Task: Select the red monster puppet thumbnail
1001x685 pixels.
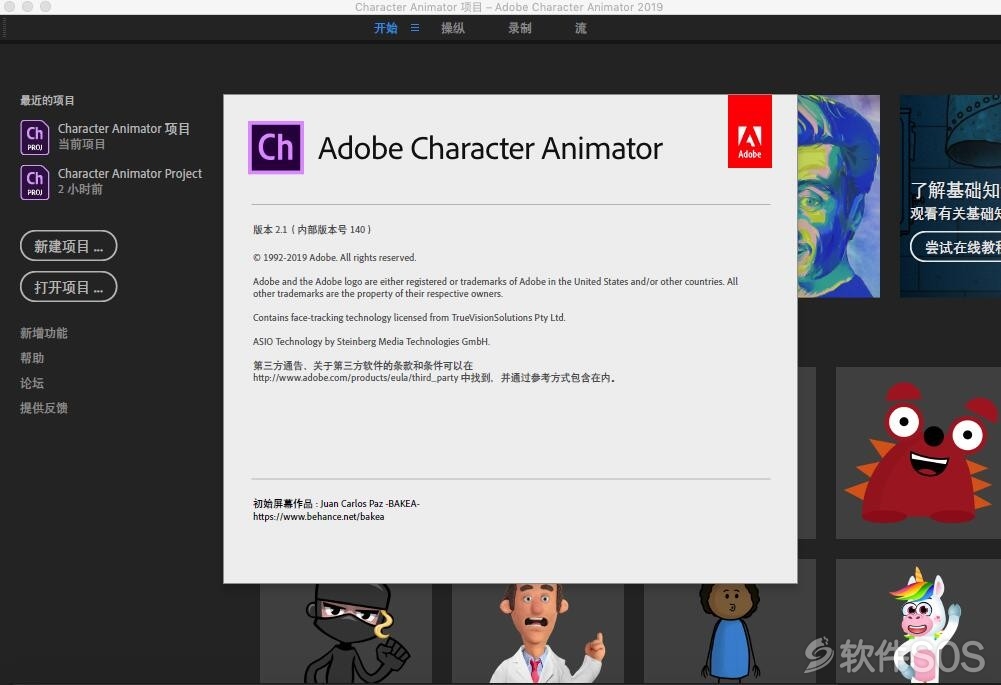Action: [x=918, y=453]
